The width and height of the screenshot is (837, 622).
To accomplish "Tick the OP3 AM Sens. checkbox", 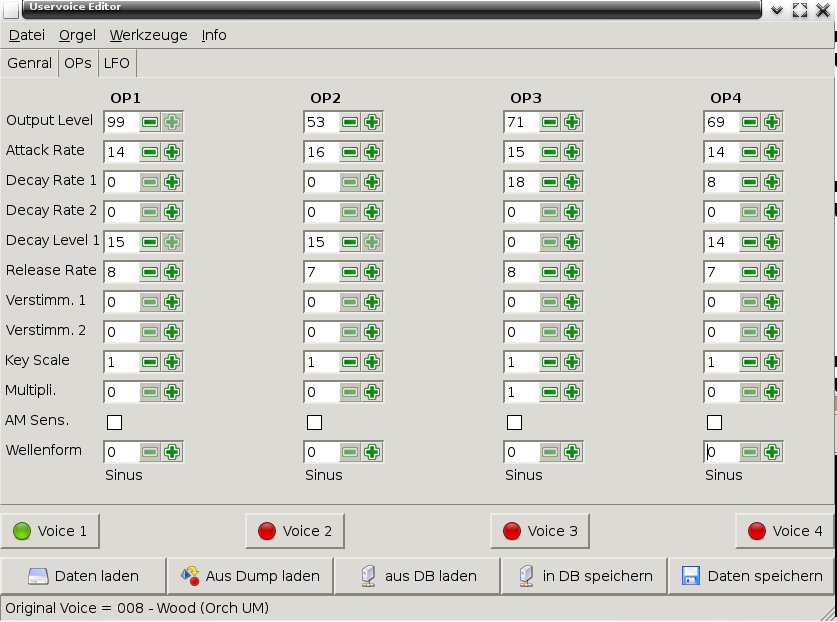I will coord(514,422).
